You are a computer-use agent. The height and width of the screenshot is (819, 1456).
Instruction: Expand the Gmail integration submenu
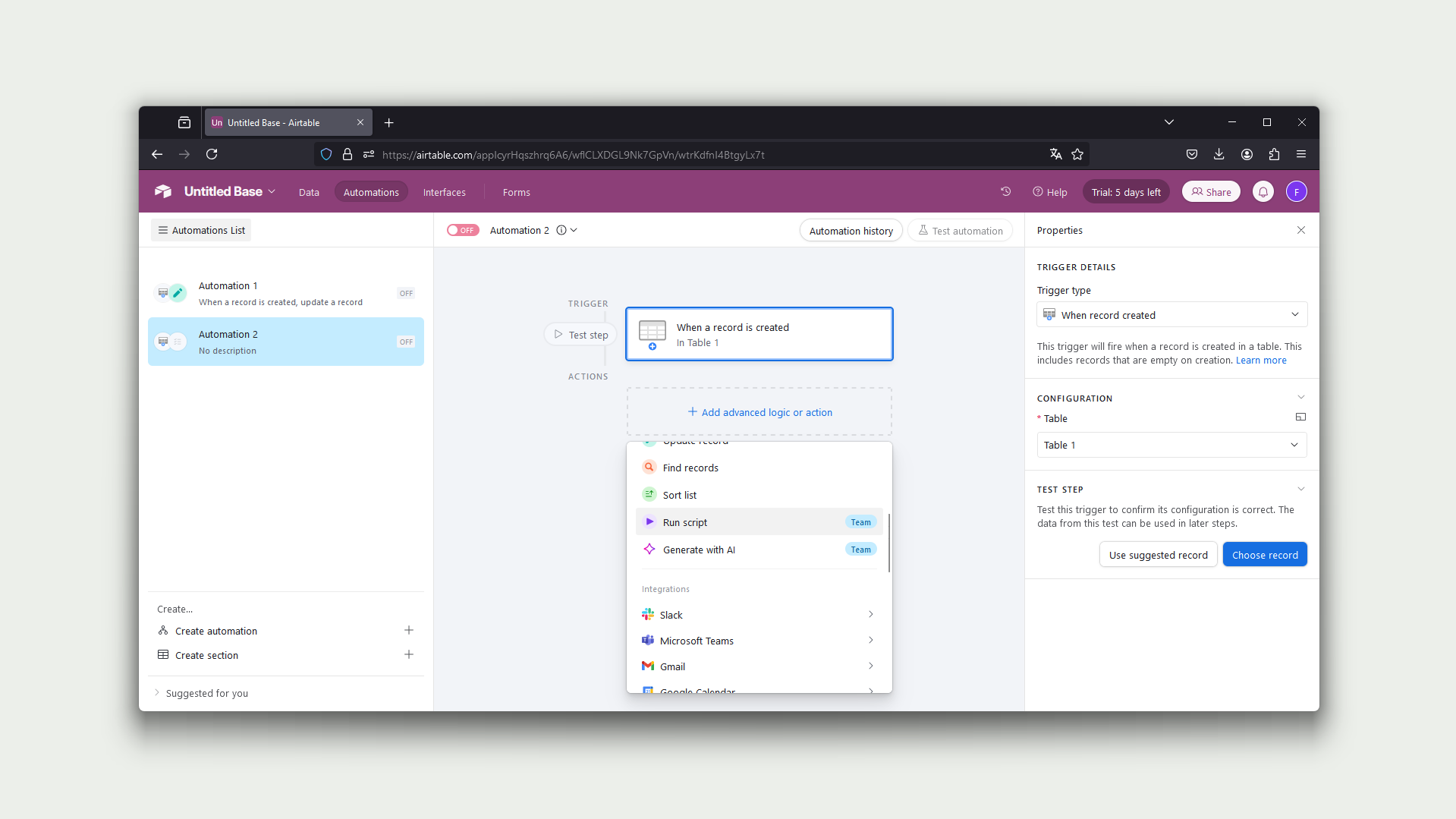(871, 666)
